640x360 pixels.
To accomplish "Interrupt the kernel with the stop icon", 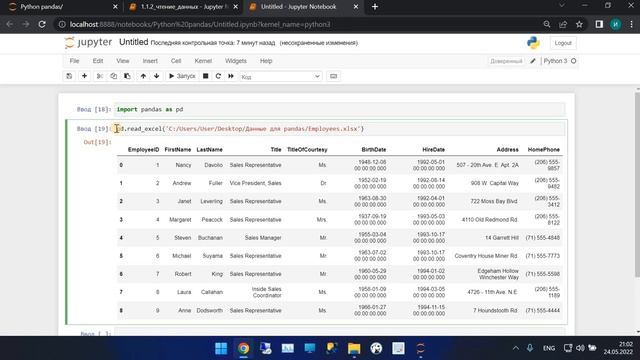I will tap(206, 76).
